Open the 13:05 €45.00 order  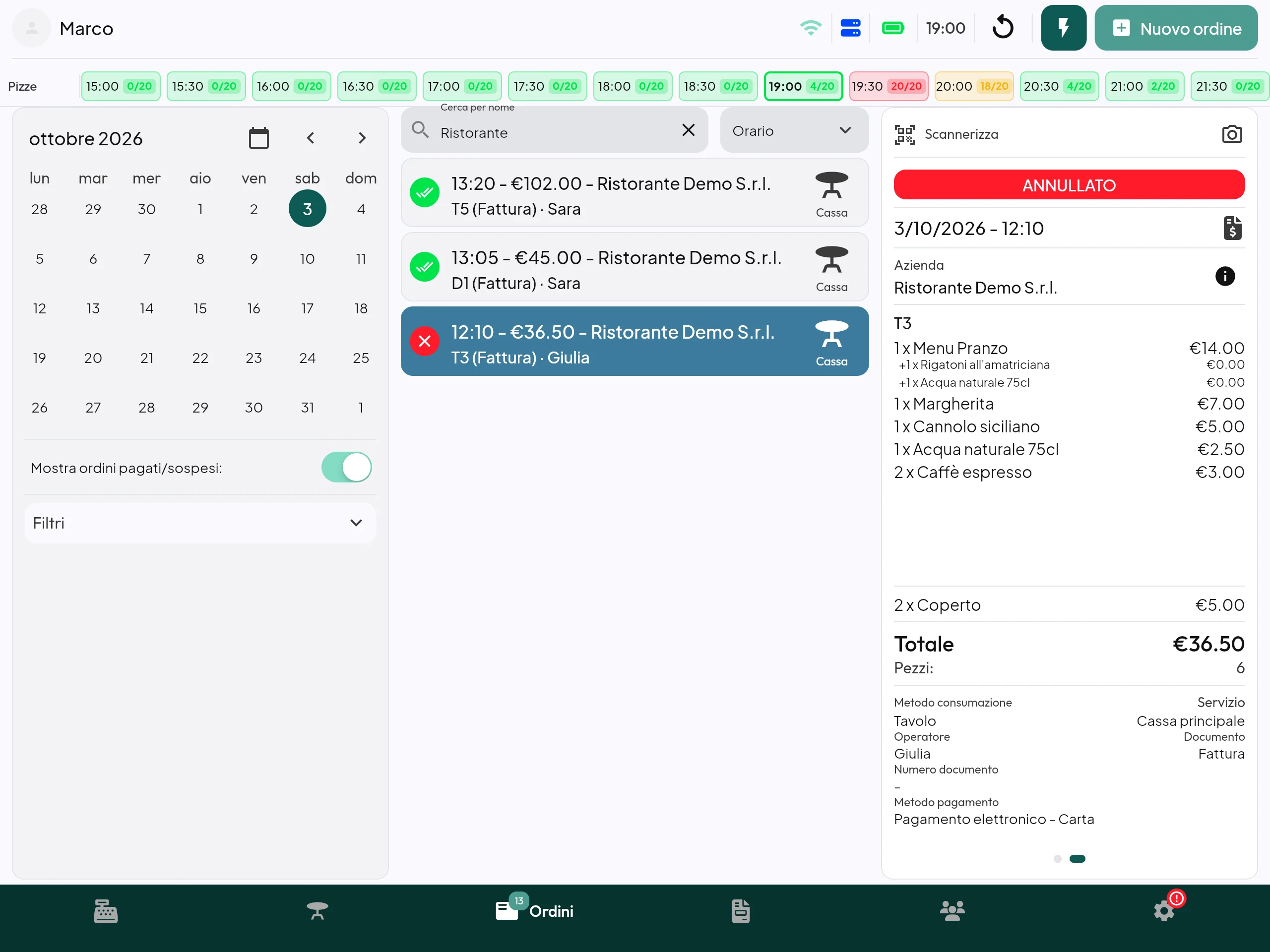click(635, 267)
